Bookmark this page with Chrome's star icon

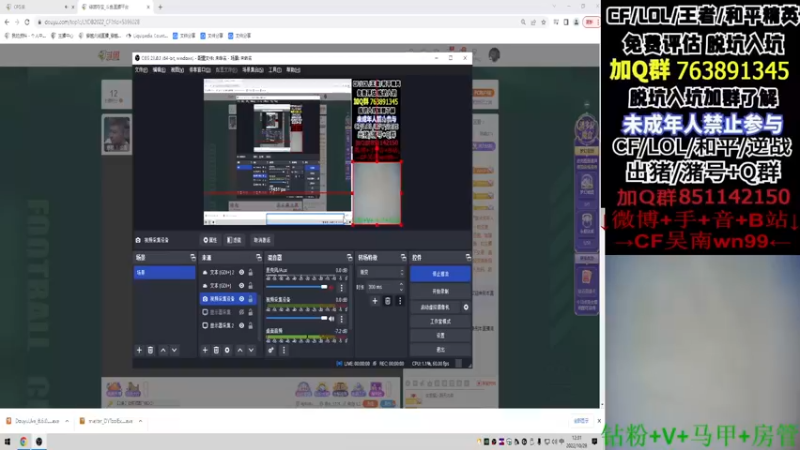point(544,22)
